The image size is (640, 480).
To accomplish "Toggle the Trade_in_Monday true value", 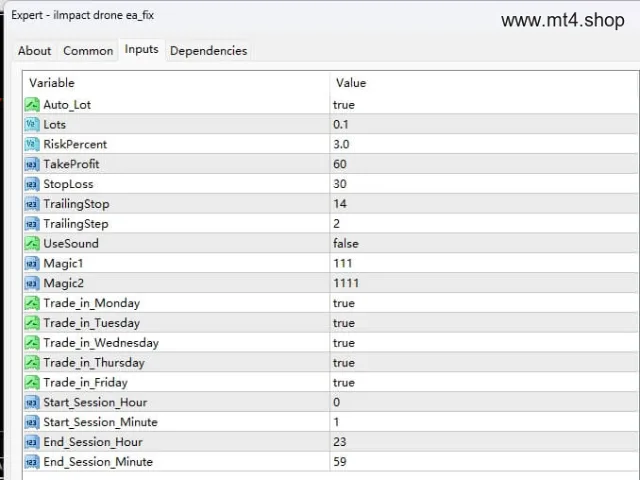I will 483,303.
